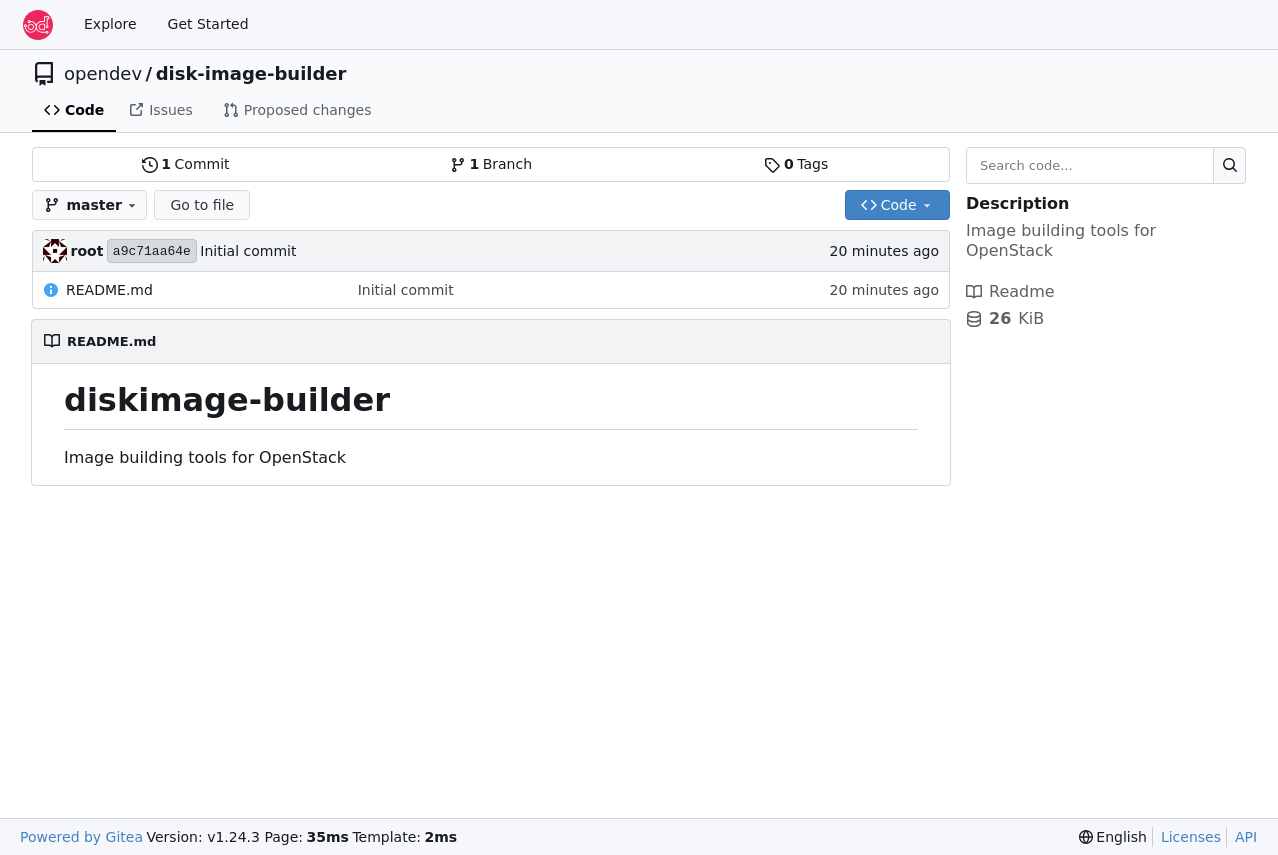Screen dimensions: 1278x855
Task: Click the branch icon beside 1 Branch
Action: (x=458, y=165)
